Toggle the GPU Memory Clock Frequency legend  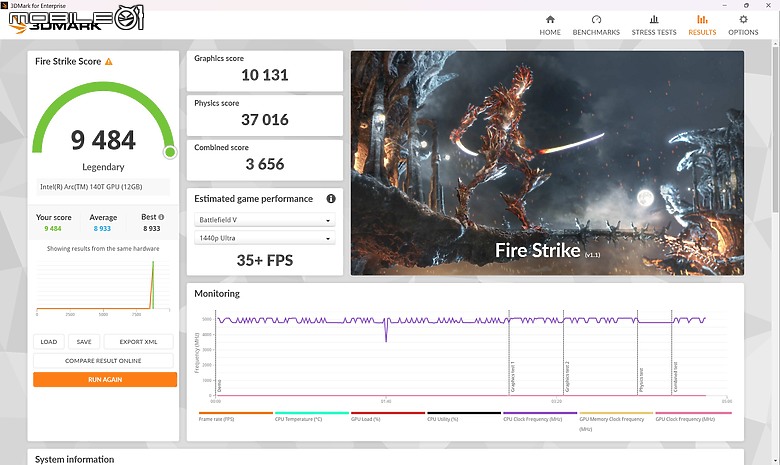coord(616,421)
